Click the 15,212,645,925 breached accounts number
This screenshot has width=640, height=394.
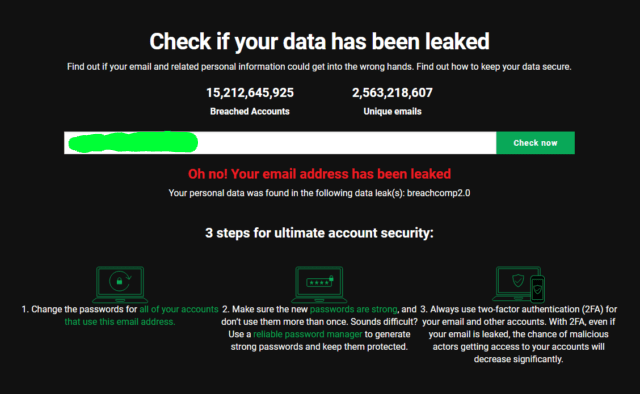(250, 93)
